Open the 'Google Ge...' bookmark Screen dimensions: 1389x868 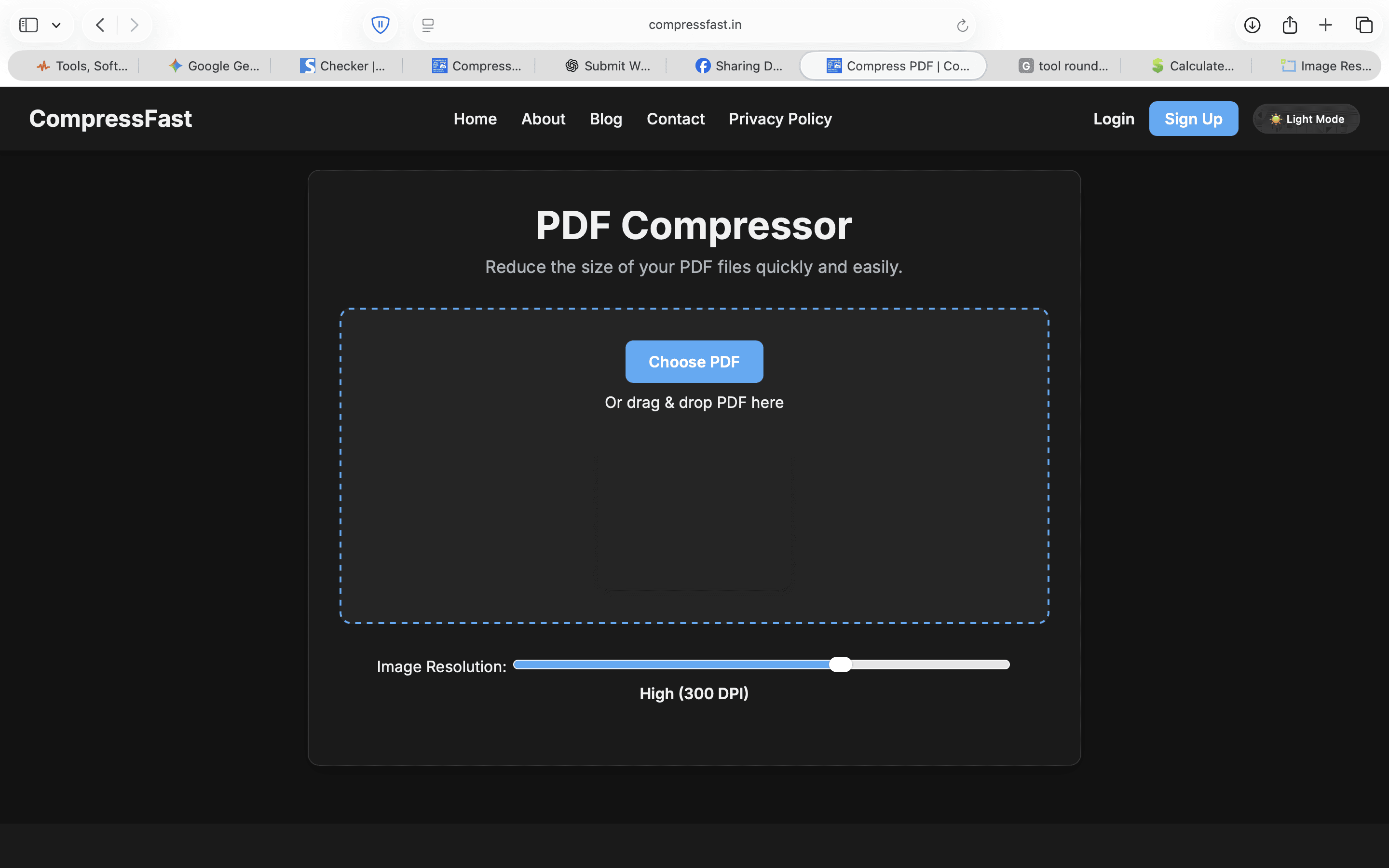214,66
